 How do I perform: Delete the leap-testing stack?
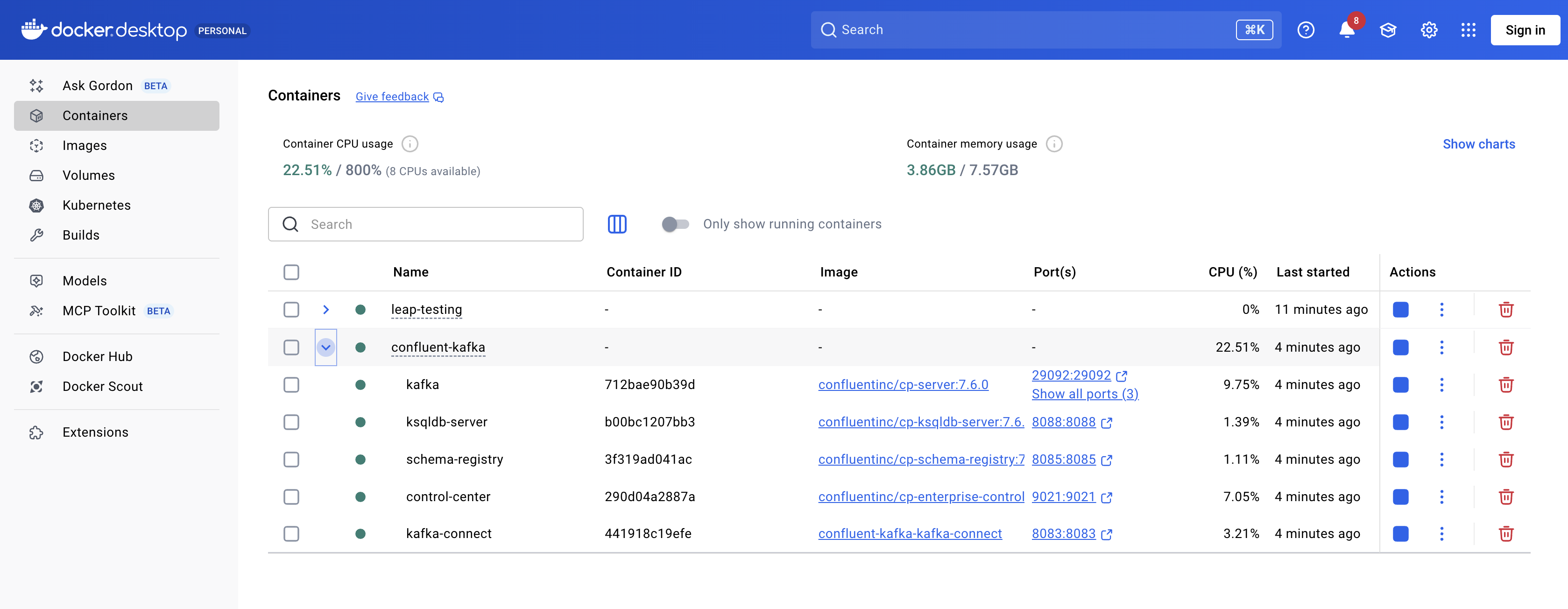pyautogui.click(x=1506, y=309)
